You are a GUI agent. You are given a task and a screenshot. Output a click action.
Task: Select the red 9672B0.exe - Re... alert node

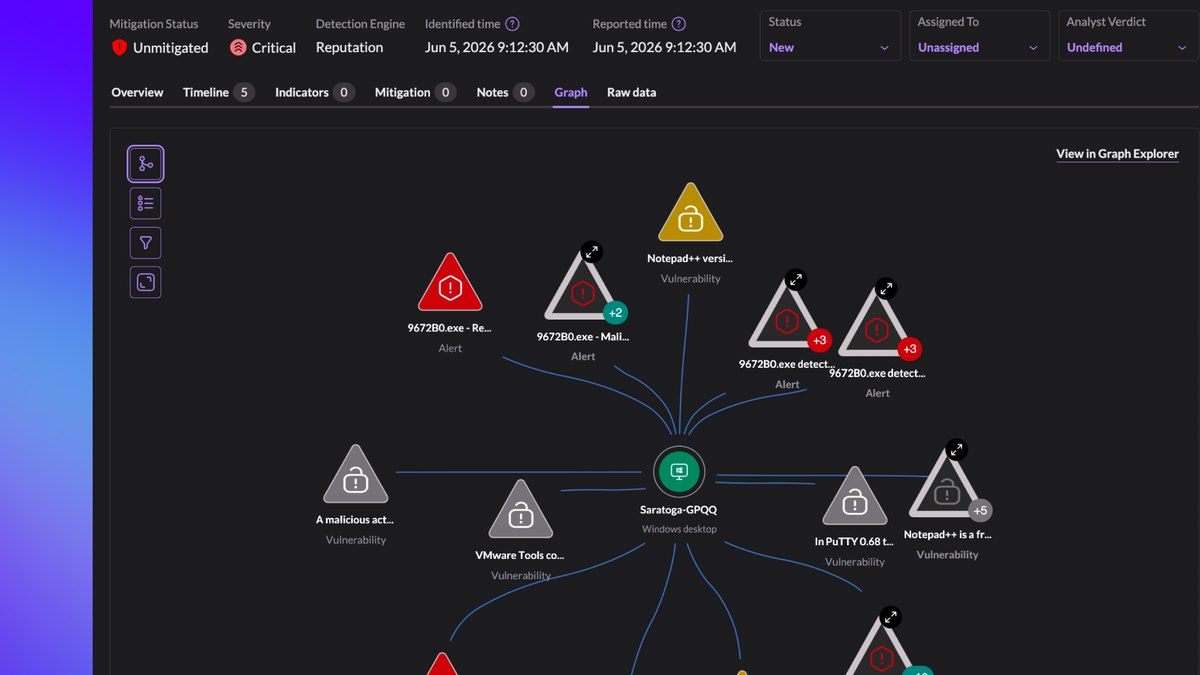click(x=450, y=284)
